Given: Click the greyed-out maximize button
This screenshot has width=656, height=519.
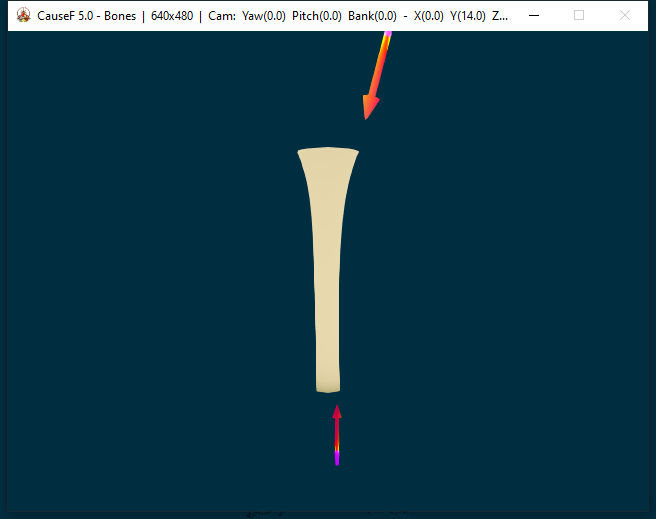Looking at the screenshot, I should point(579,16).
